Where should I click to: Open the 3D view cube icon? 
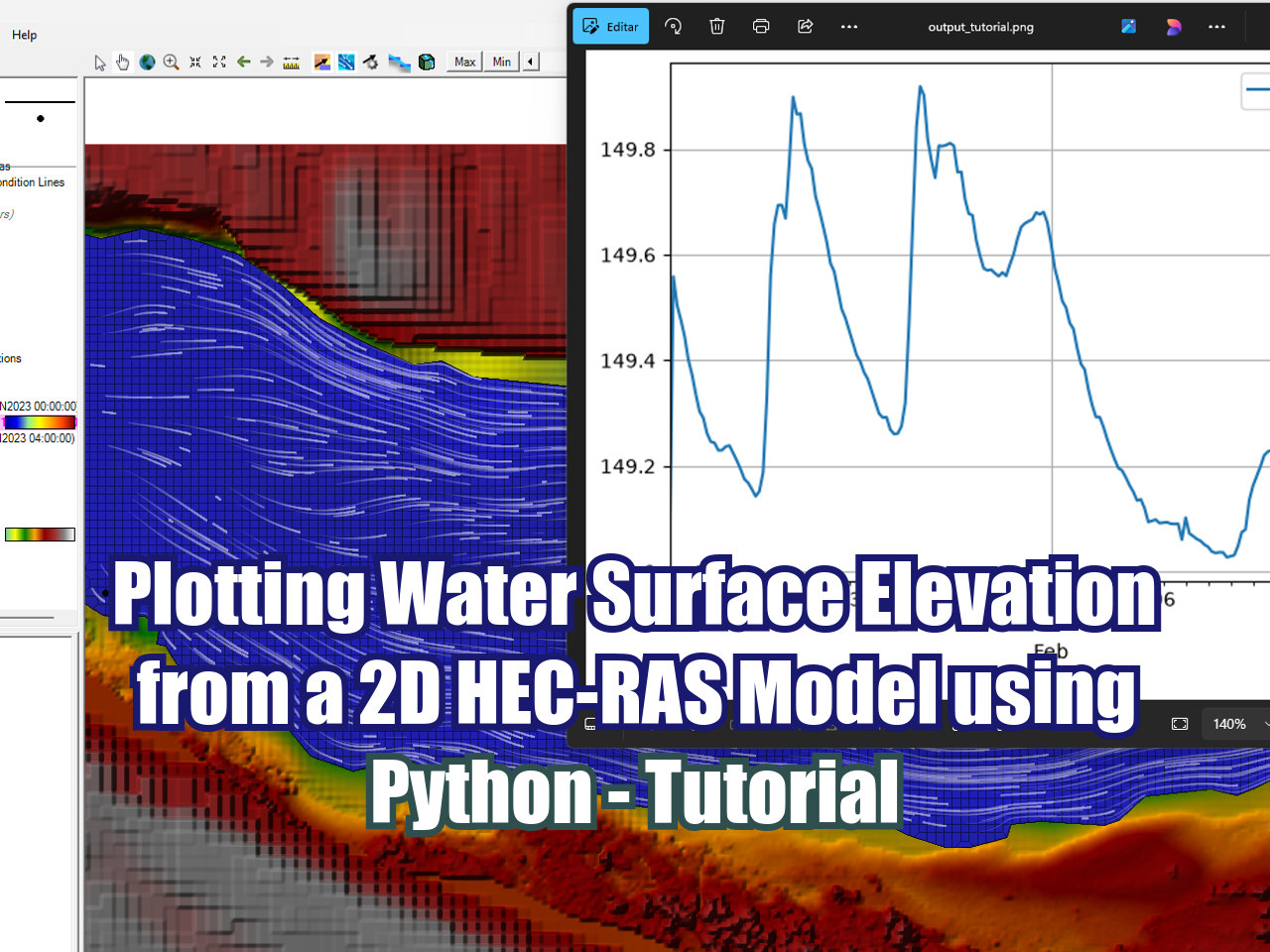(x=427, y=62)
